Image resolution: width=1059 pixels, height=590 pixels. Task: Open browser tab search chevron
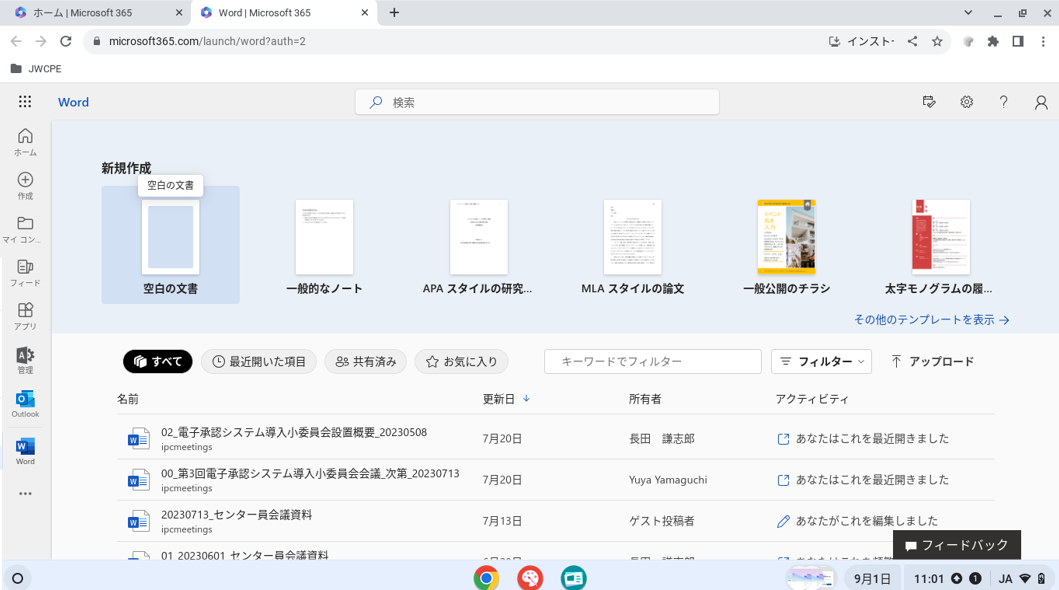pos(968,12)
